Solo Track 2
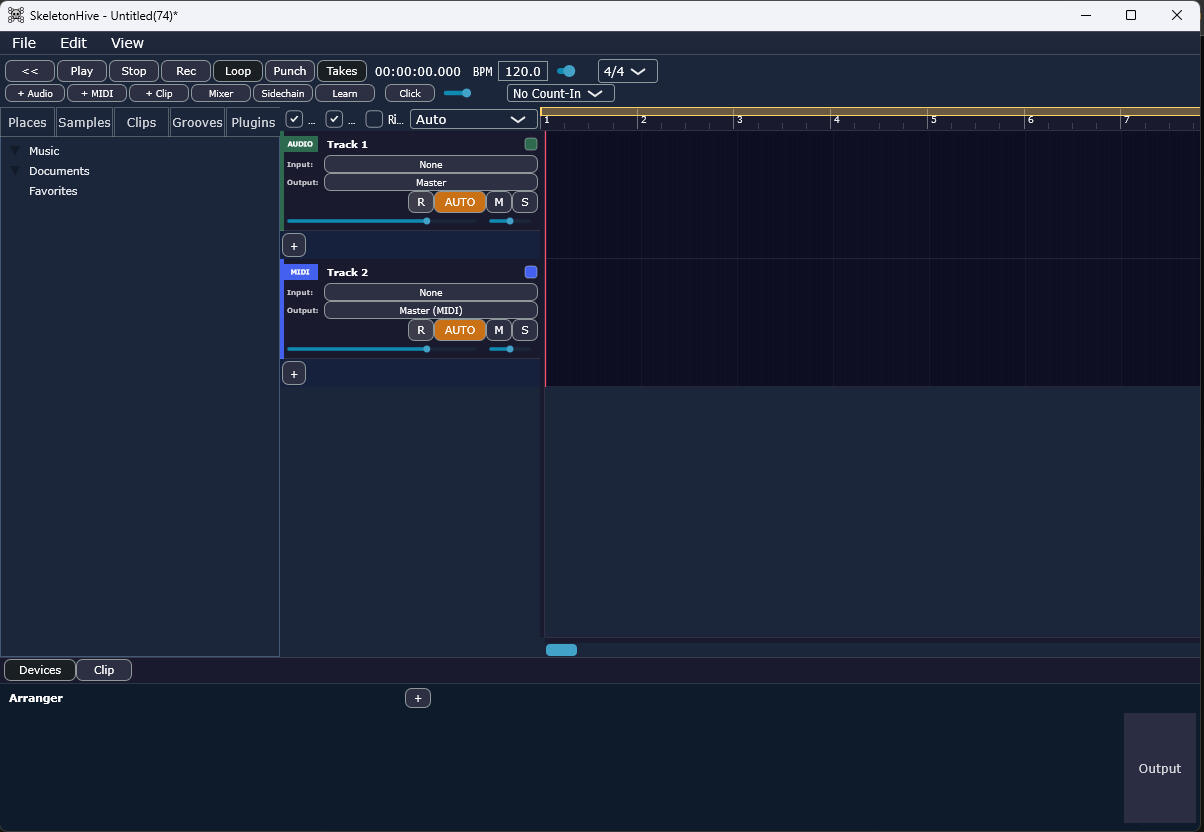Image resolution: width=1204 pixels, height=832 pixels. [525, 330]
